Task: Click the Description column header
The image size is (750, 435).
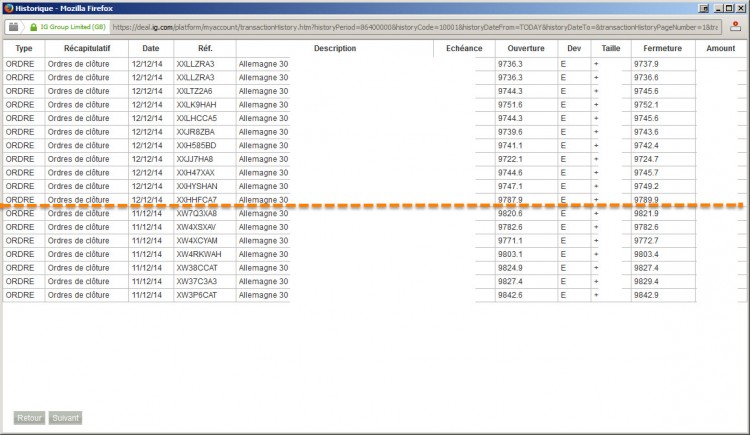Action: point(335,48)
